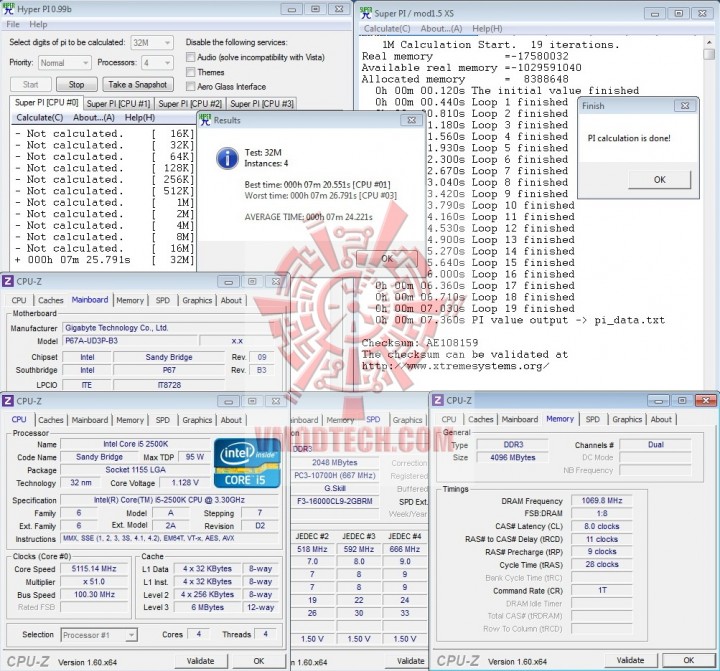
Task: Open the Help menu in Hyper PI
Action: pyautogui.click(x=38, y=24)
